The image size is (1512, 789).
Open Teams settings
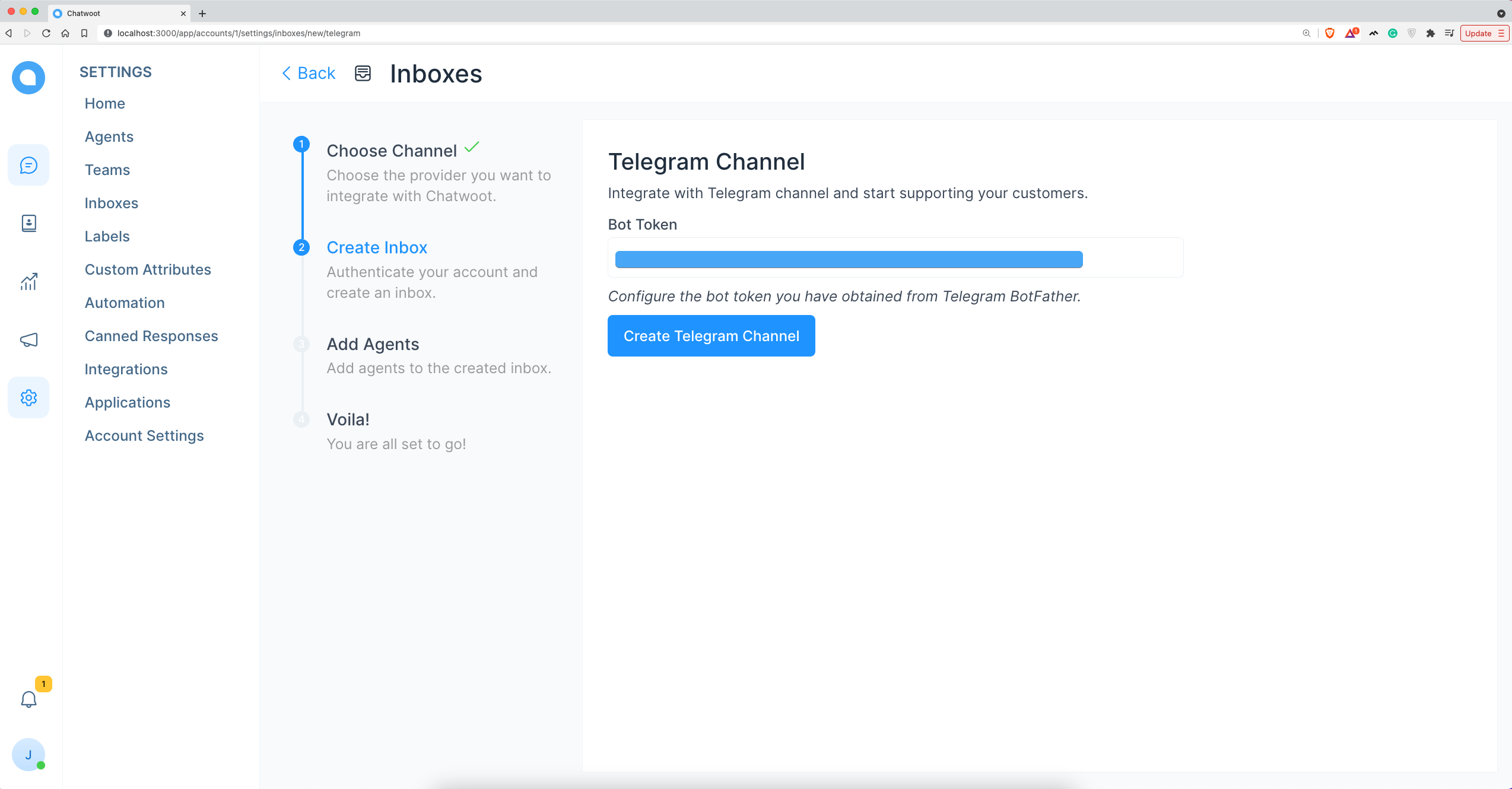pyautogui.click(x=107, y=170)
